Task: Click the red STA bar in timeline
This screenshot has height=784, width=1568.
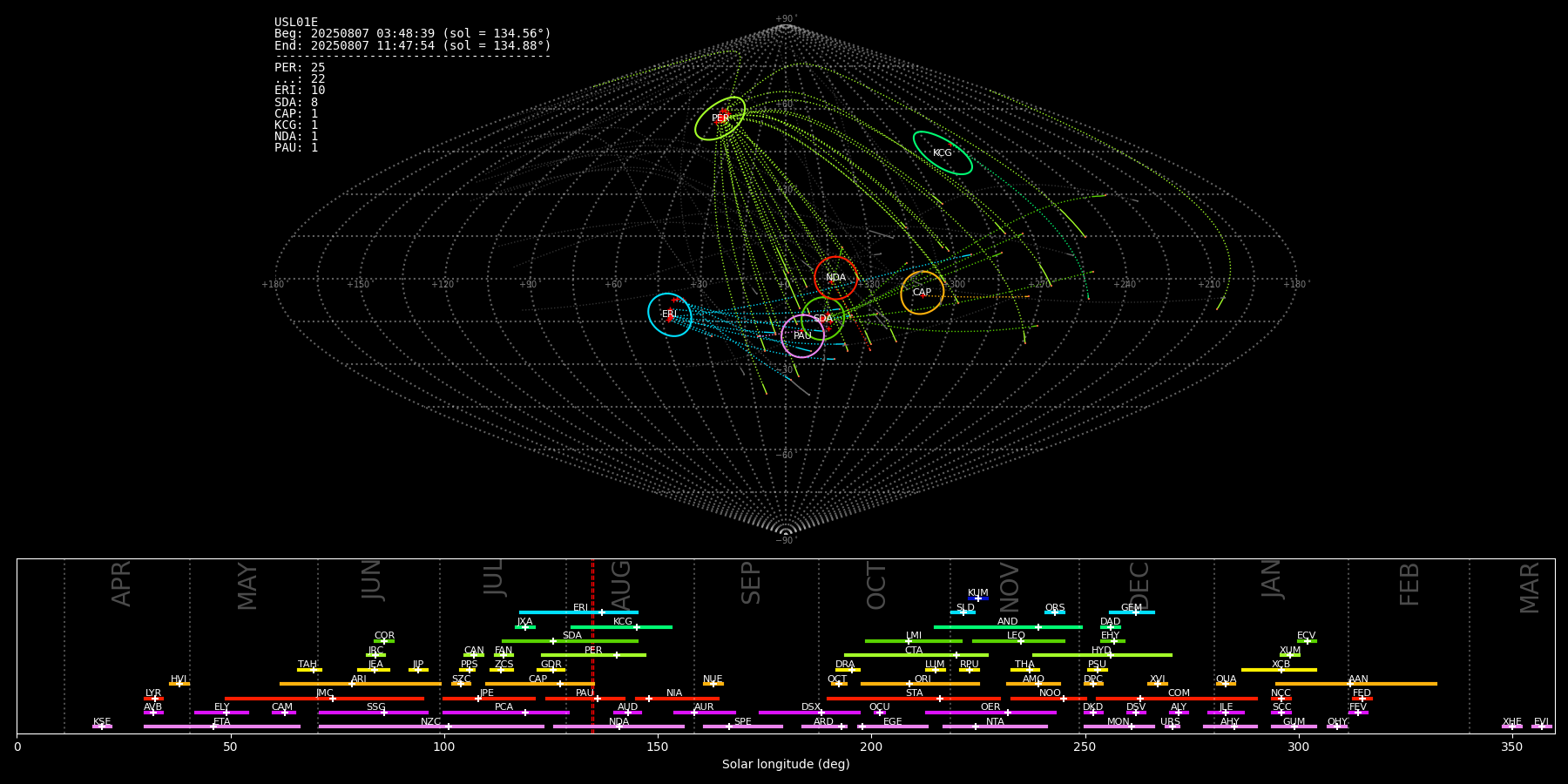Action: point(914,698)
